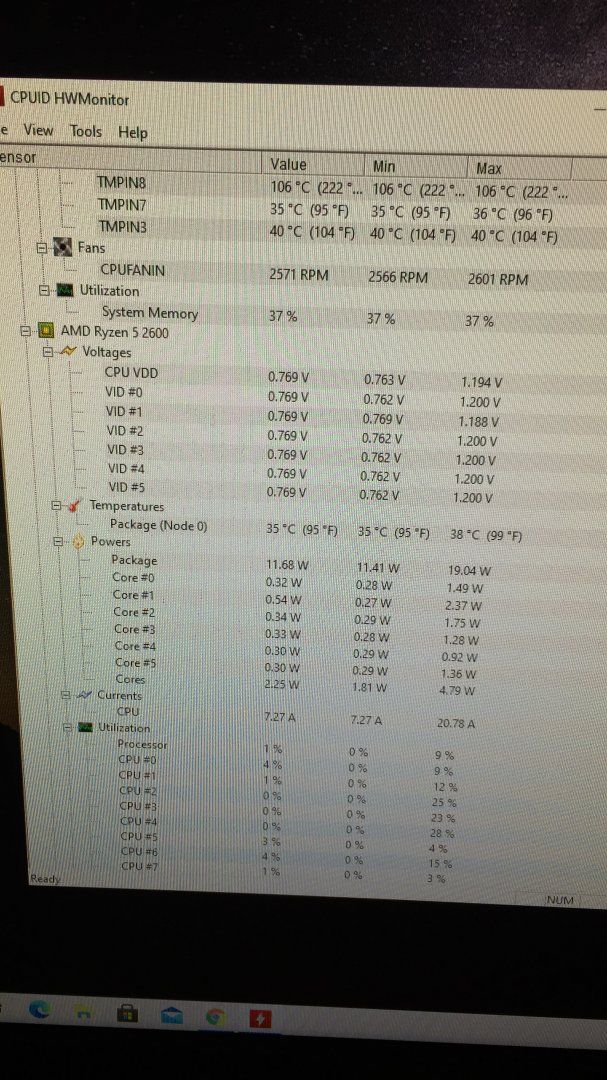The height and width of the screenshot is (1080, 607).
Task: Open the Tools menu
Action: click(x=85, y=131)
